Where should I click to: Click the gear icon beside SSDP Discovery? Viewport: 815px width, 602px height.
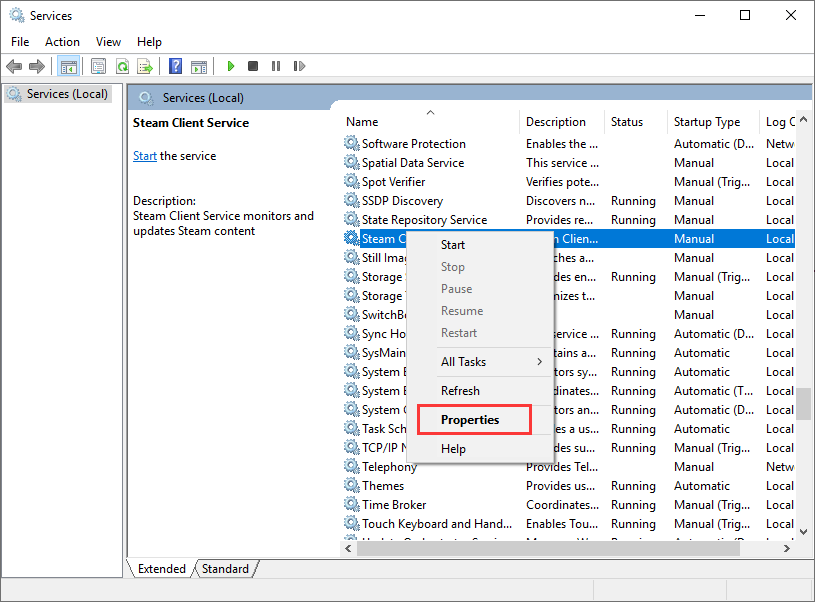(x=351, y=200)
